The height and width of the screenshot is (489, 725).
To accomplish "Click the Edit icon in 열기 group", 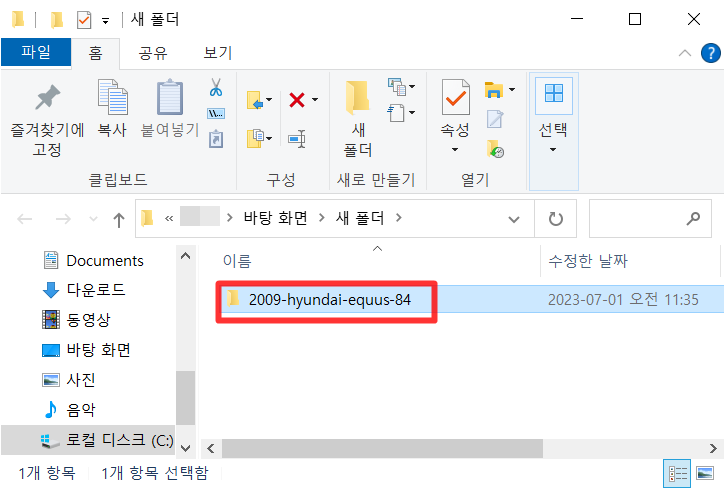I will [495, 119].
